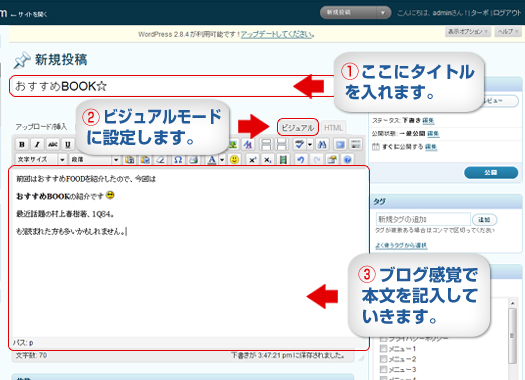Run the spell checker checkmark icon
525x380 pixels.
pyautogui.click(x=299, y=144)
